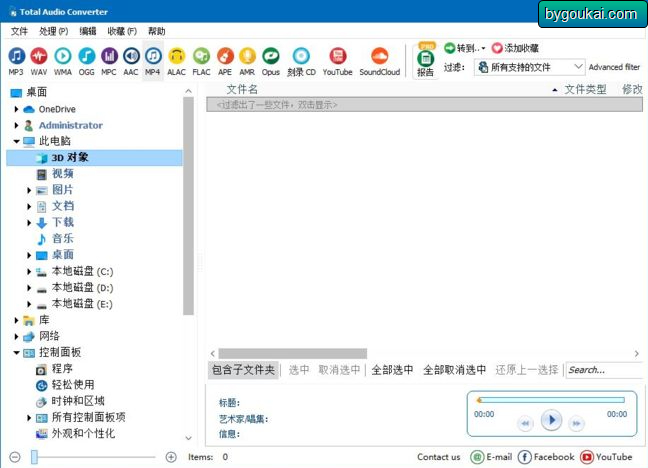648x468 pixels.
Task: Click the filtered files notice row
Action: 424,105
